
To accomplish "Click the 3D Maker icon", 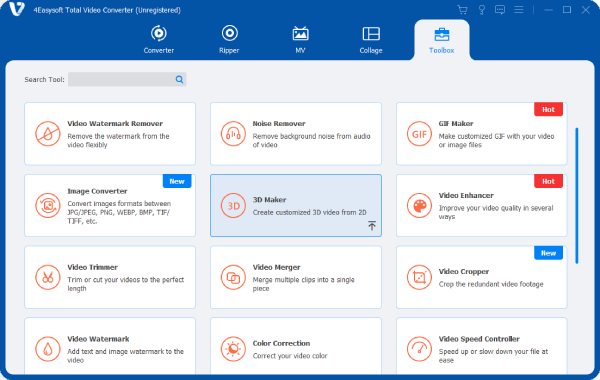I will click(x=233, y=205).
